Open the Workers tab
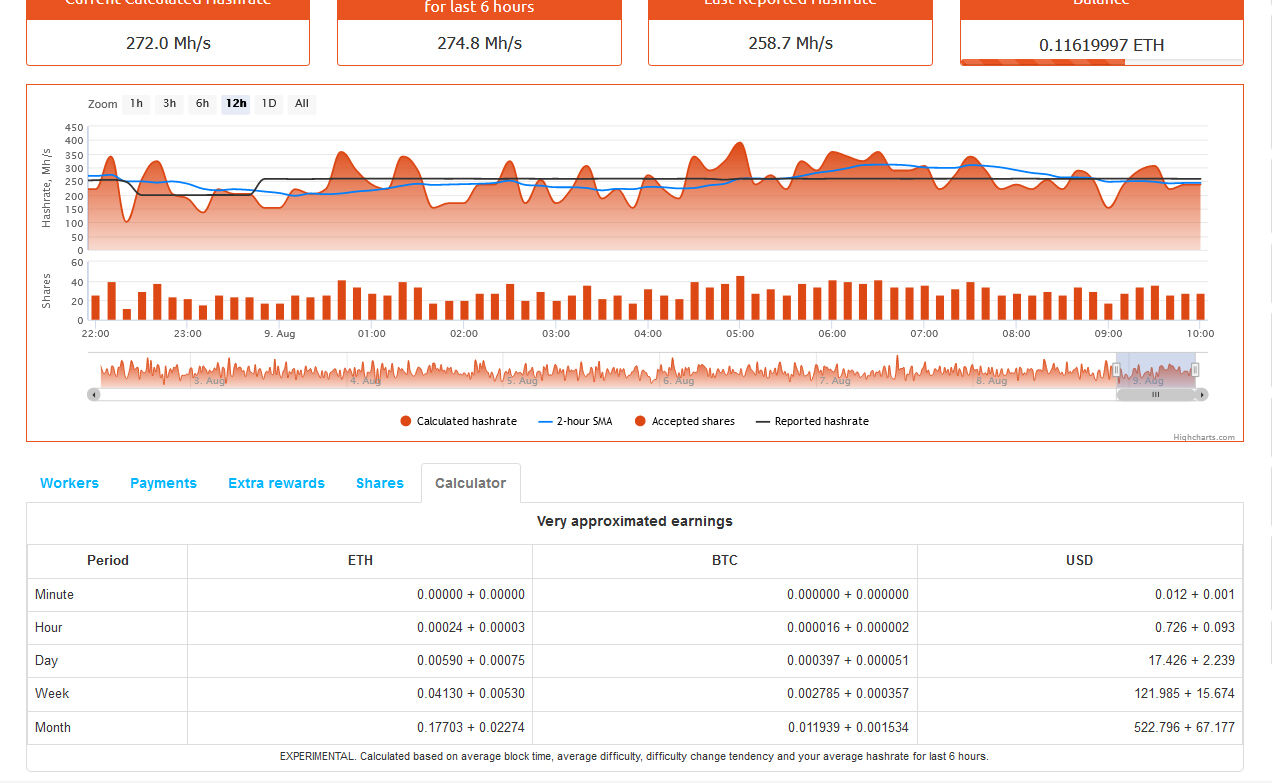 69,483
